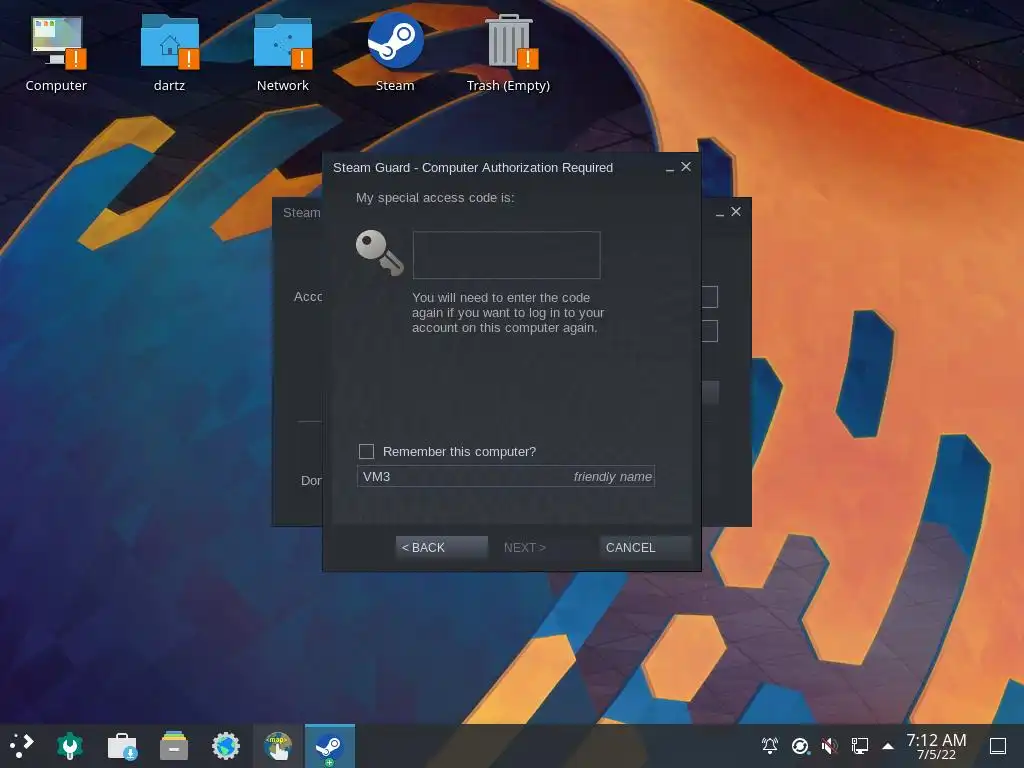
Task: Open the notifications bell in the system tray
Action: [770, 745]
